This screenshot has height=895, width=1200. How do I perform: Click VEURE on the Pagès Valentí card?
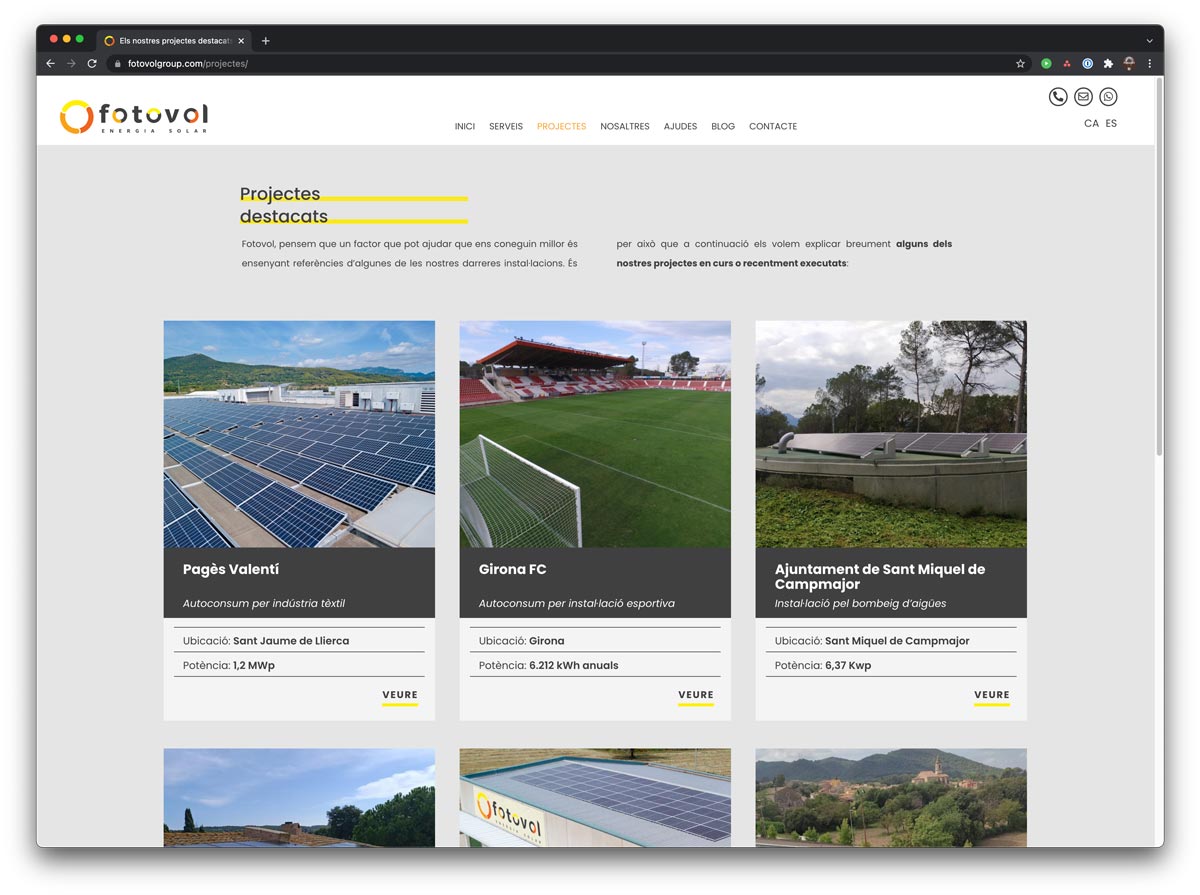pyautogui.click(x=400, y=696)
